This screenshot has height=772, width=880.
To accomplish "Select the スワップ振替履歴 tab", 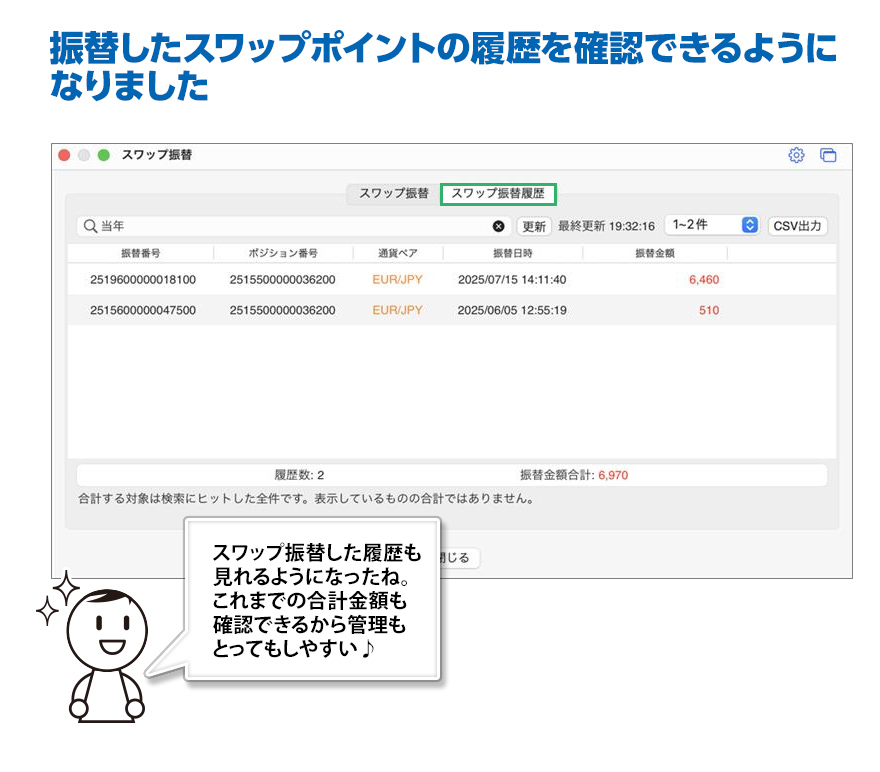I will [x=498, y=193].
